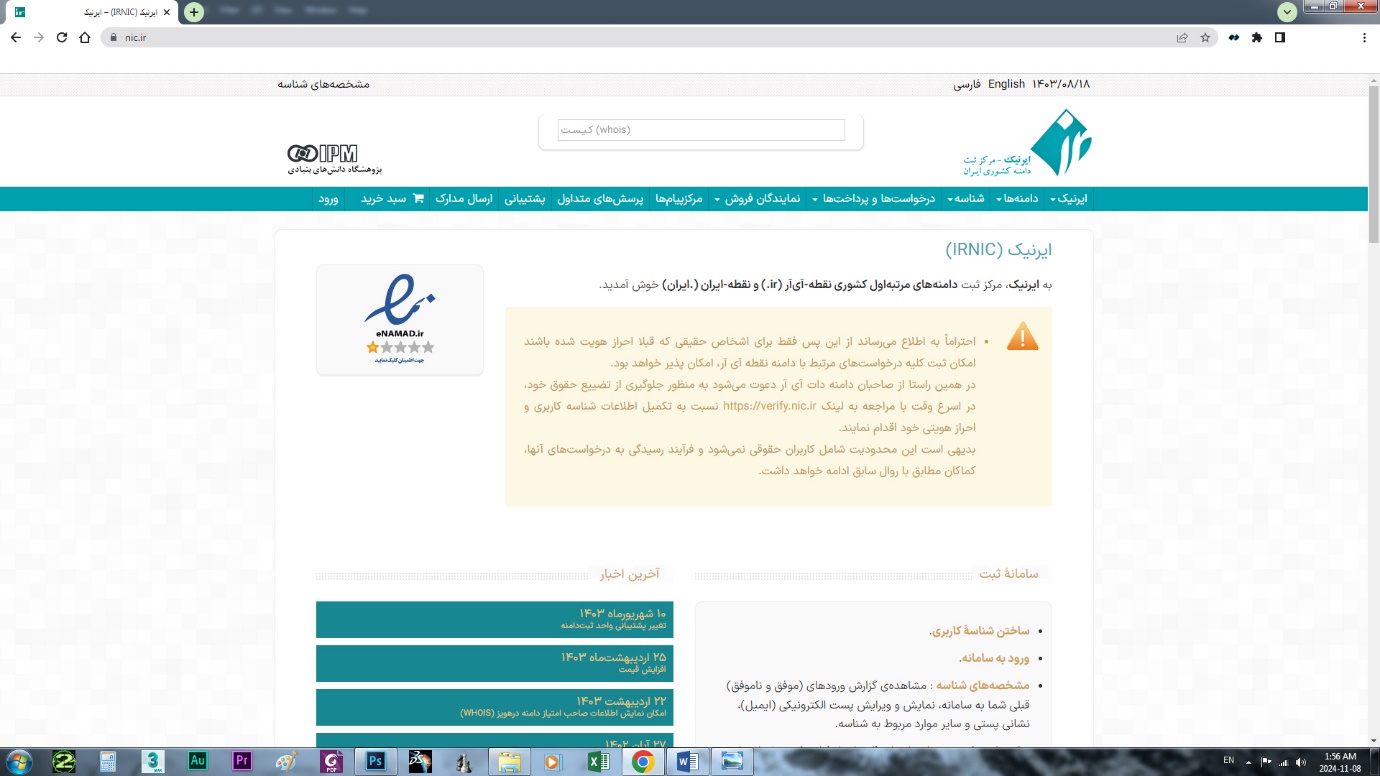Screen dimensions: 1380x776
Task: Open Adobe Premiere Pro from the taskbar
Action: pos(241,761)
